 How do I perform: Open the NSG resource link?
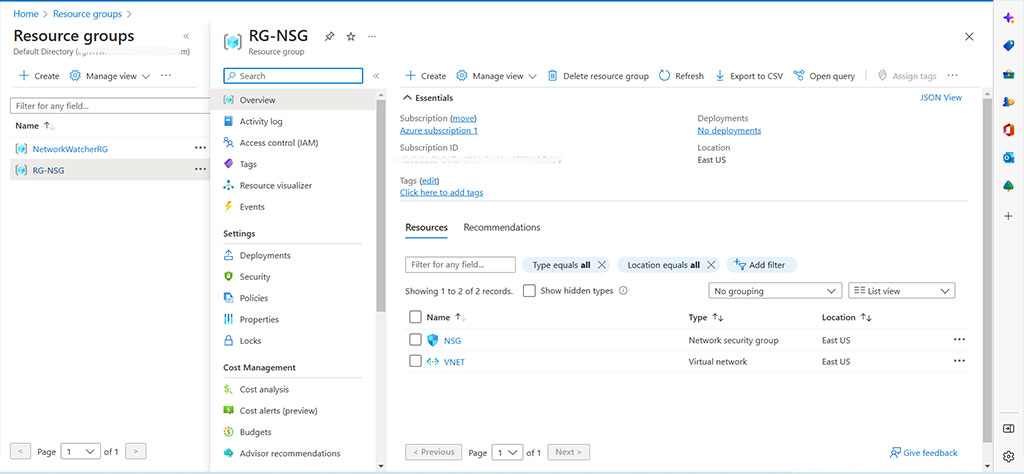click(453, 340)
